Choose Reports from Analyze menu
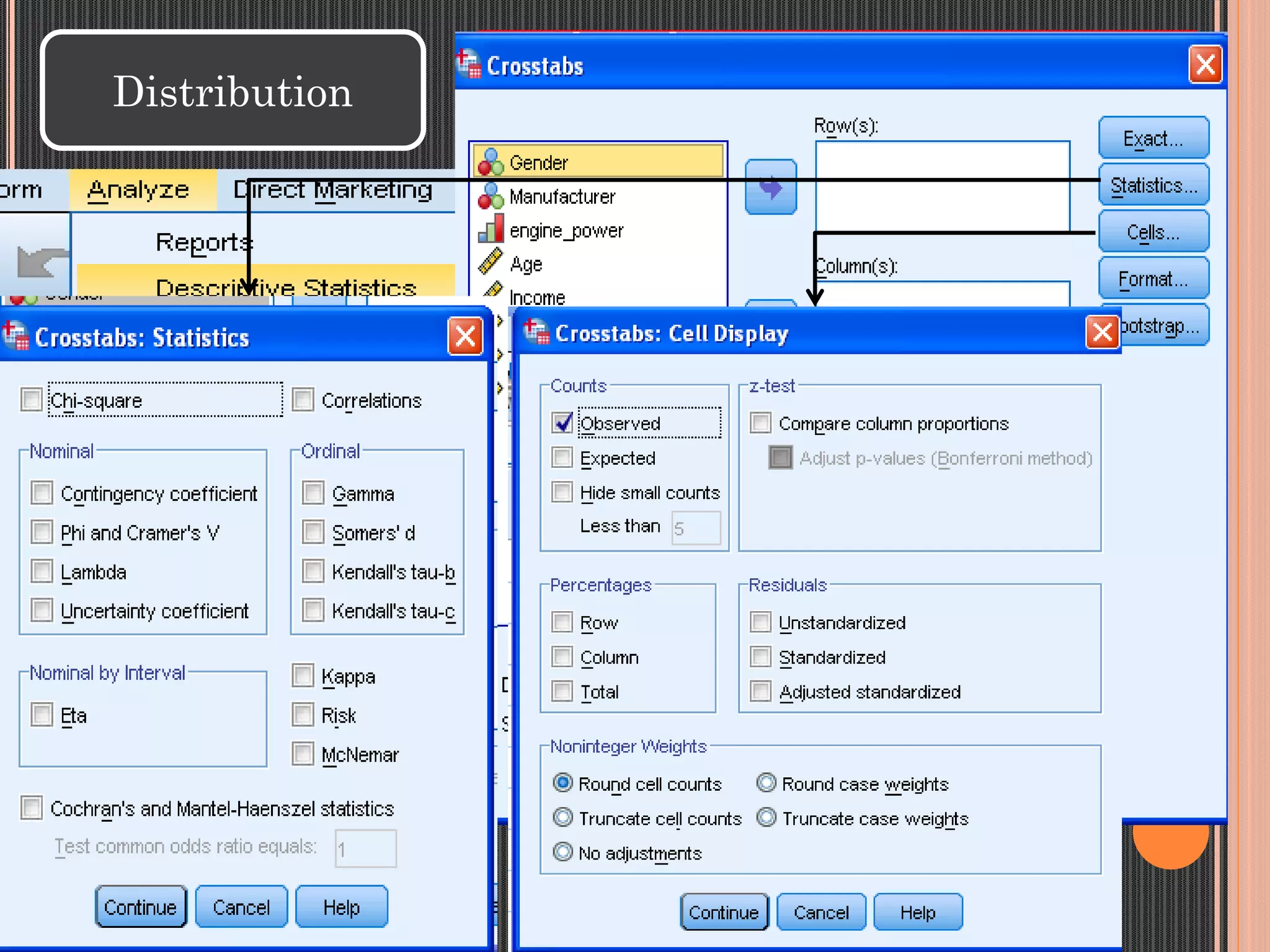The height and width of the screenshot is (952, 1270). point(204,242)
